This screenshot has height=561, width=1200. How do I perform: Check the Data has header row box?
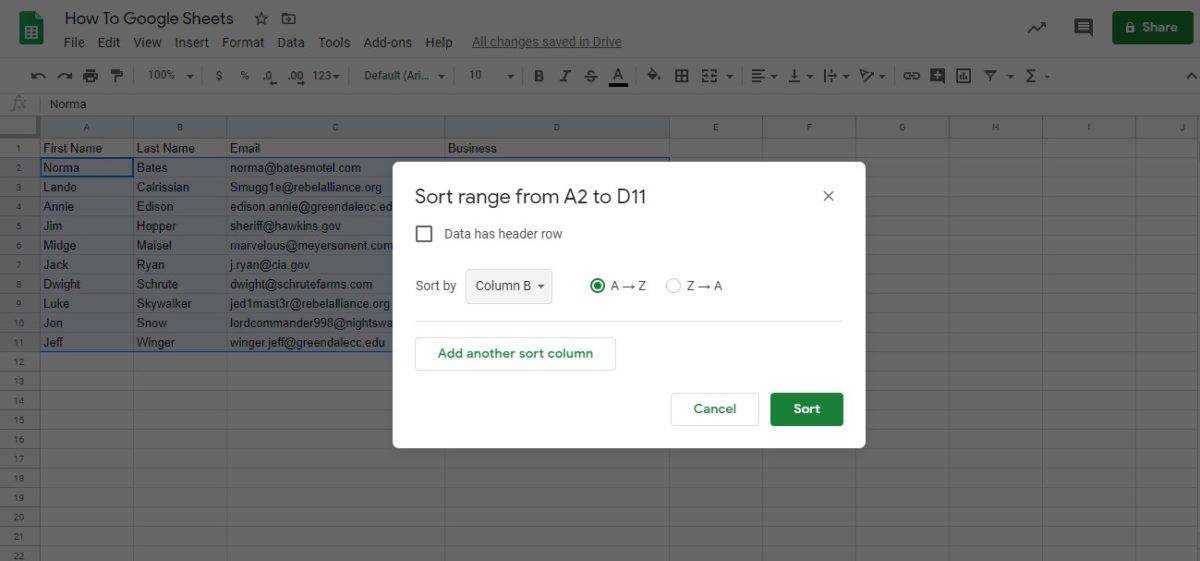pos(424,234)
